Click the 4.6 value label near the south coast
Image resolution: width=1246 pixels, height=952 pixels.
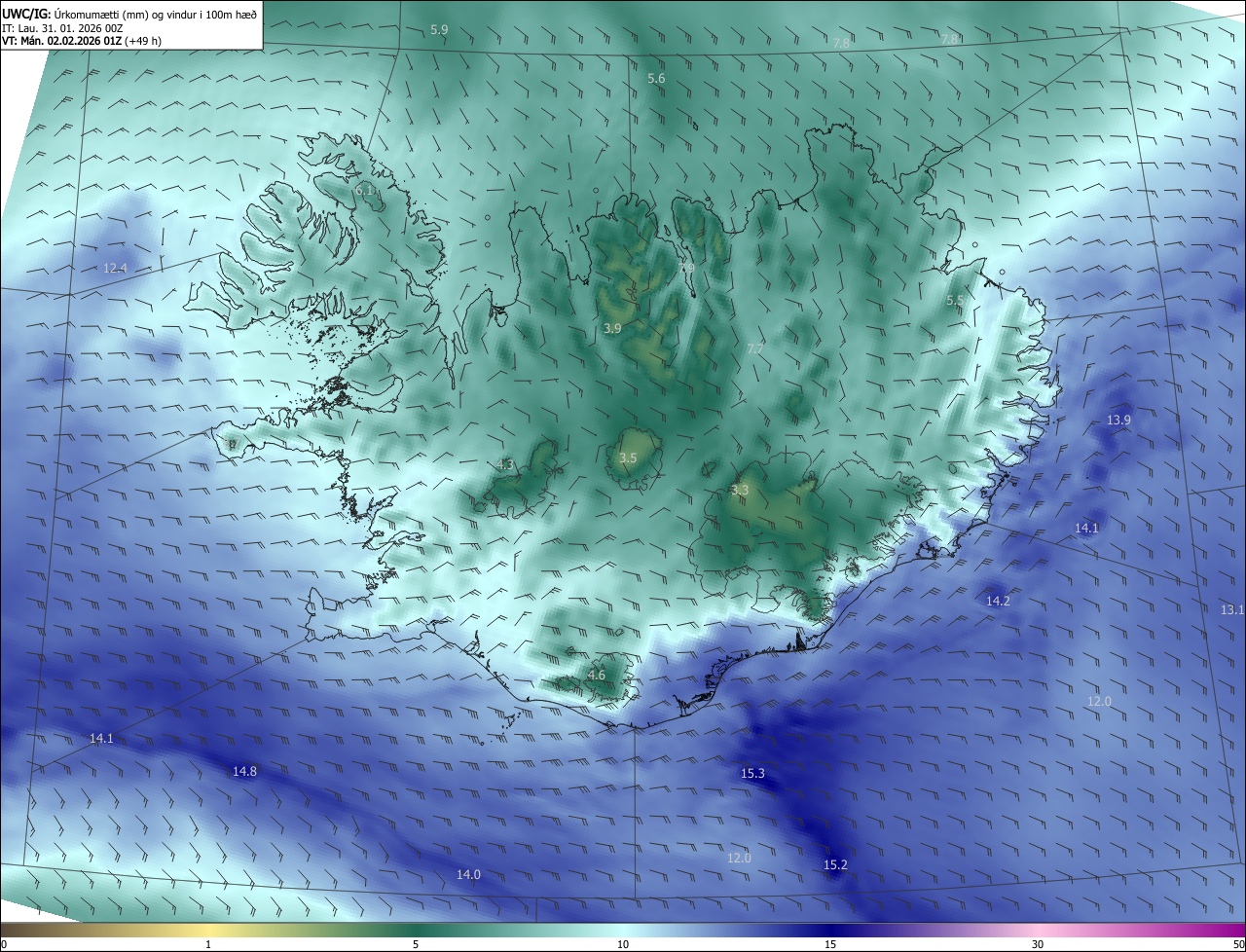click(597, 675)
